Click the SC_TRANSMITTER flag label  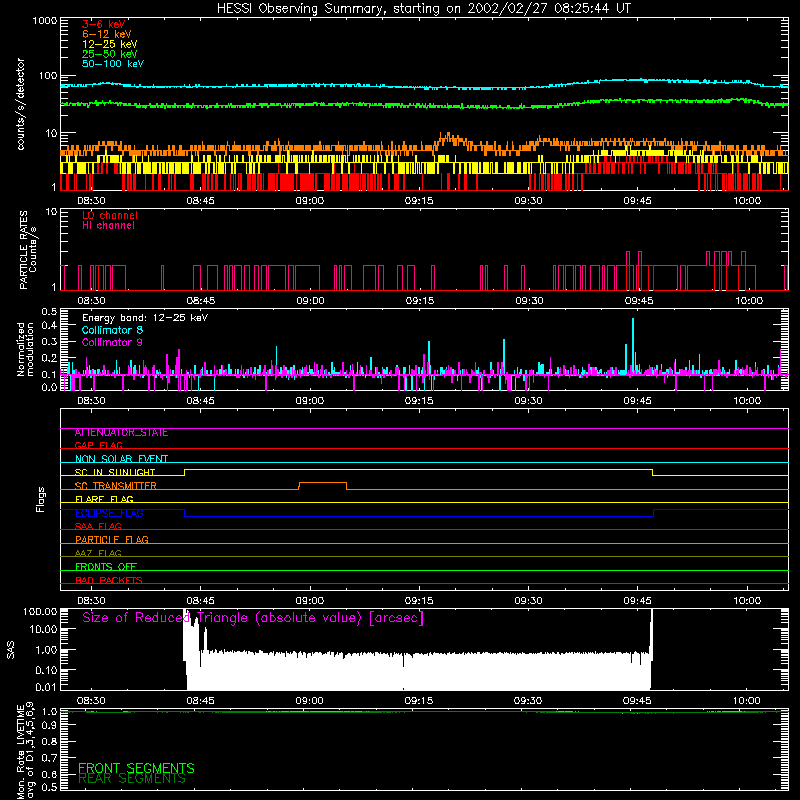point(115,486)
